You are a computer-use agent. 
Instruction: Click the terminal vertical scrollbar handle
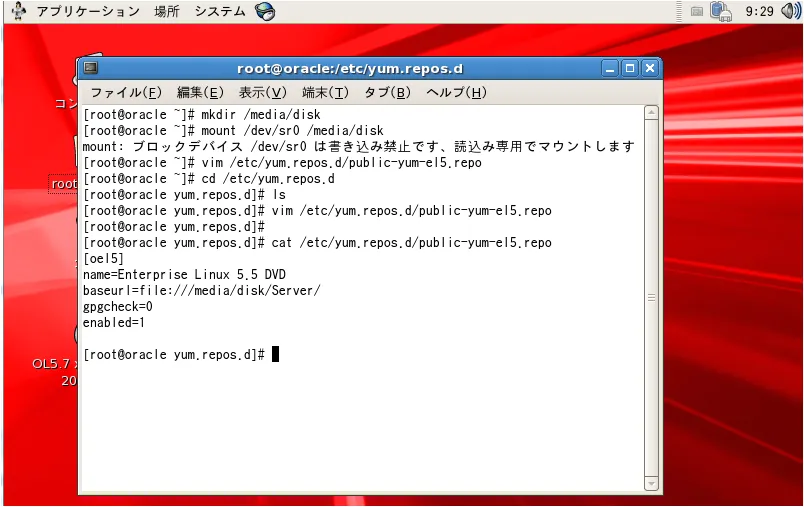click(x=651, y=298)
